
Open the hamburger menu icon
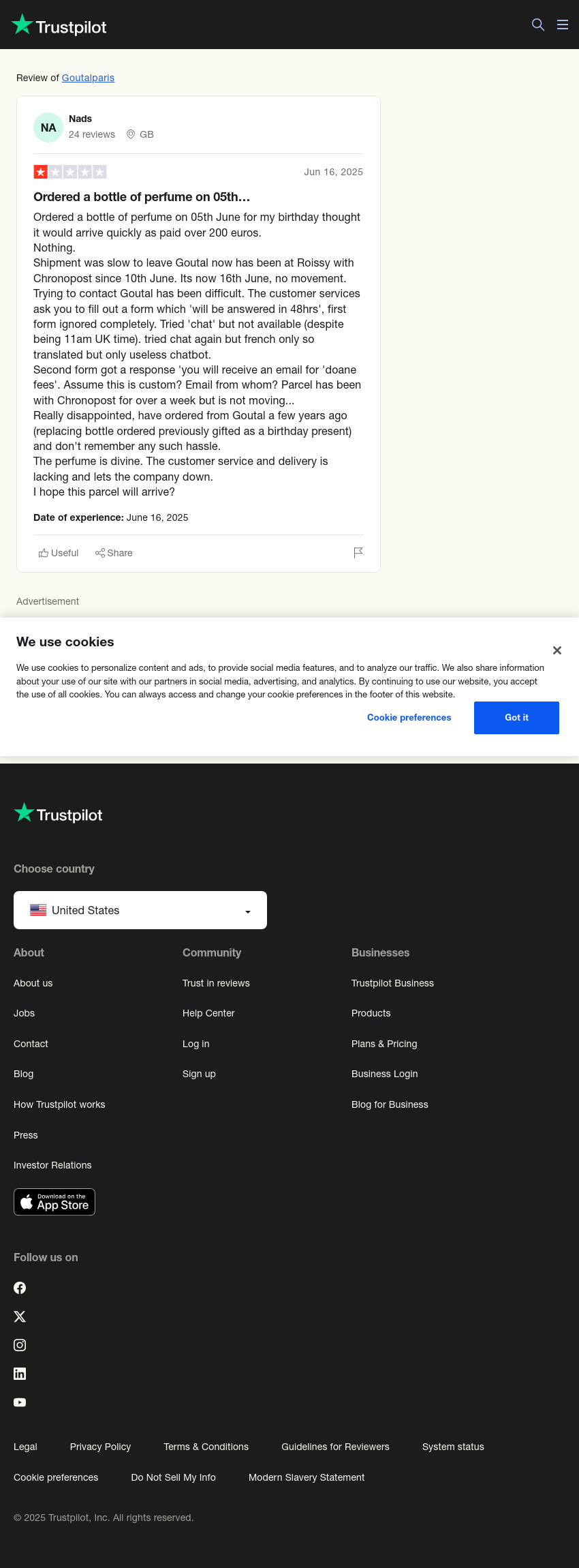click(563, 25)
